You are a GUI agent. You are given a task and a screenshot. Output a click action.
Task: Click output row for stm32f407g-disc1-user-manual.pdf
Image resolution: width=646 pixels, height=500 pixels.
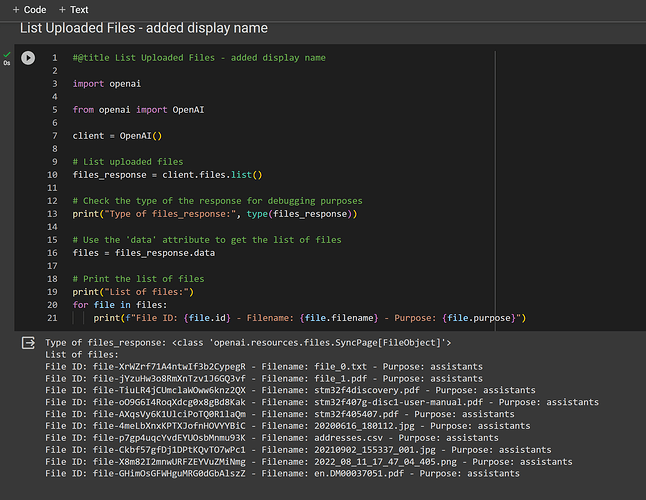click(322, 402)
